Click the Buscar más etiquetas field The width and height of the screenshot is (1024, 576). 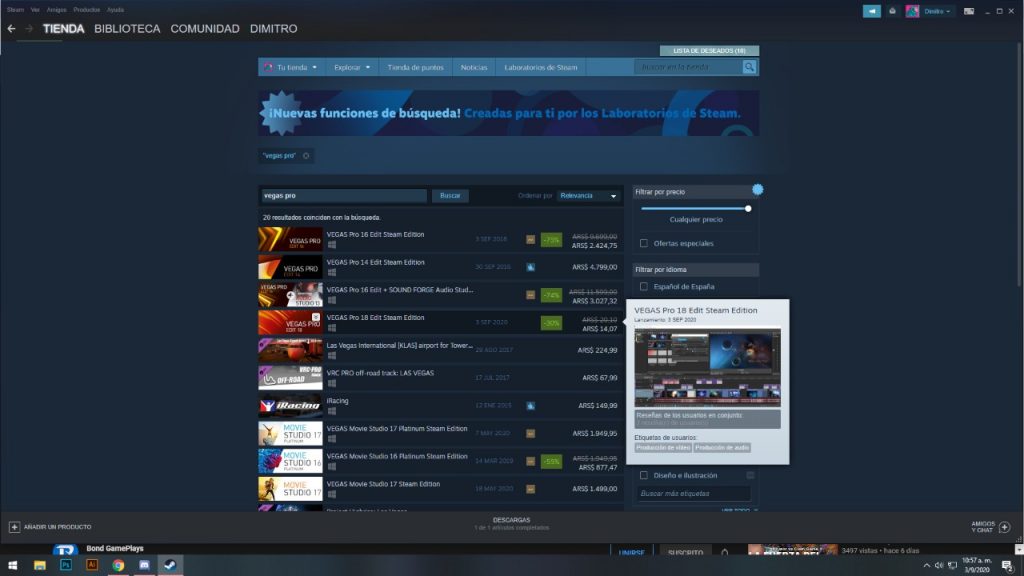(694, 494)
